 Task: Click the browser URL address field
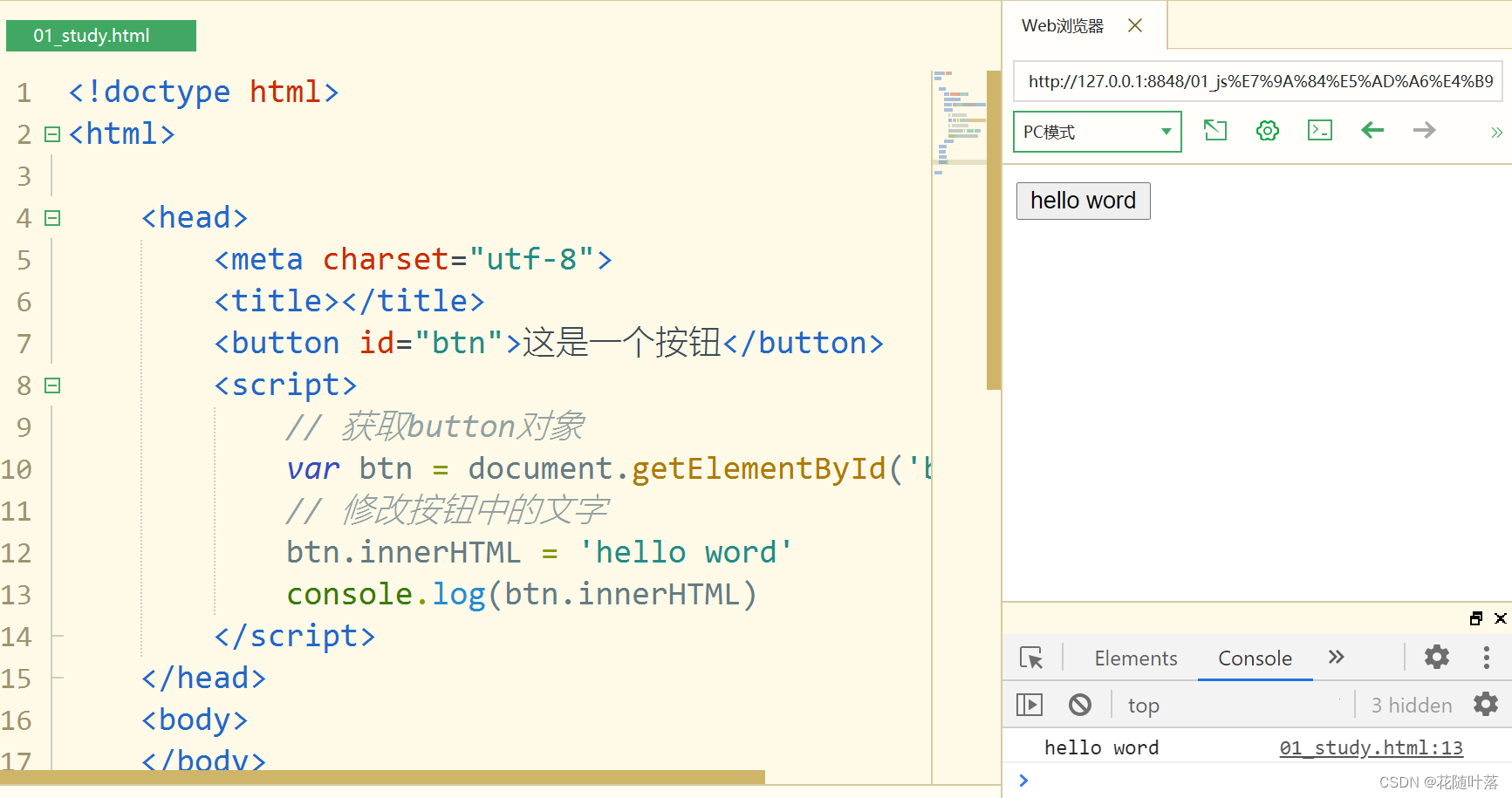click(x=1257, y=82)
